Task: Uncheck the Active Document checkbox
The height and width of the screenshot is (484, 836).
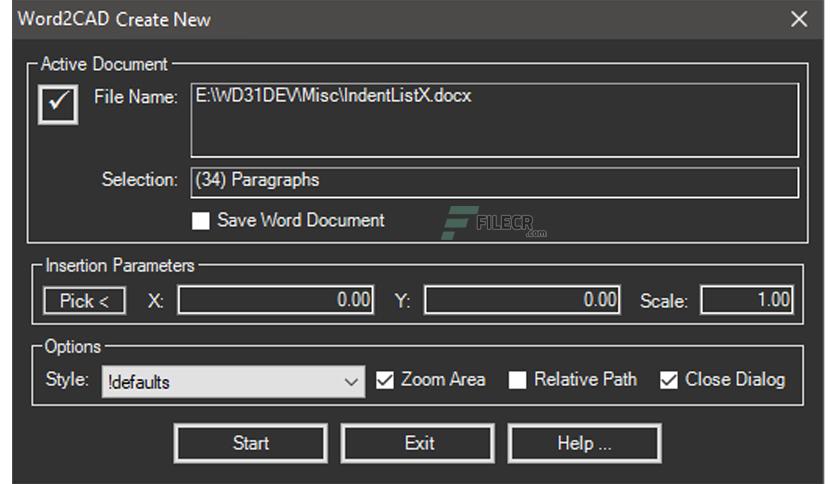Action: click(x=58, y=104)
